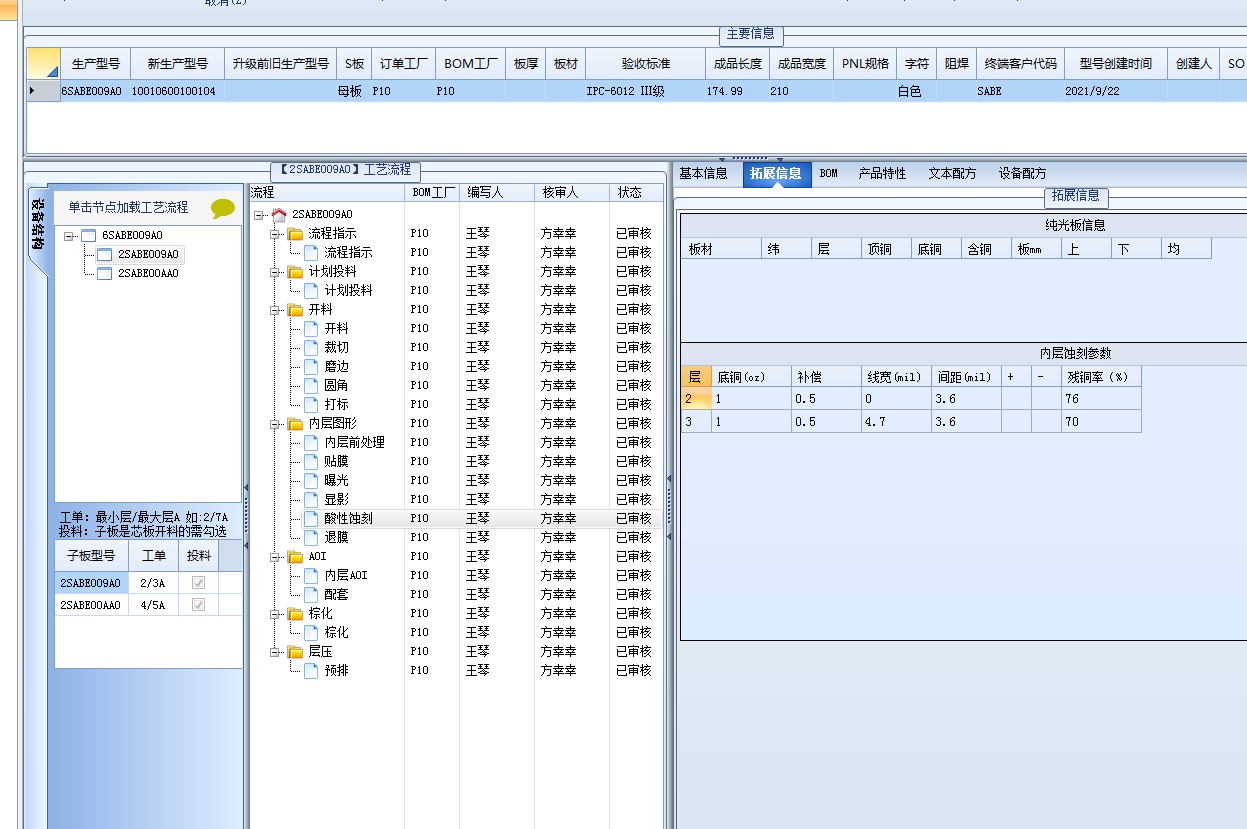
Task: Click the folder icon of 层压
Action: pyautogui.click(x=295, y=651)
